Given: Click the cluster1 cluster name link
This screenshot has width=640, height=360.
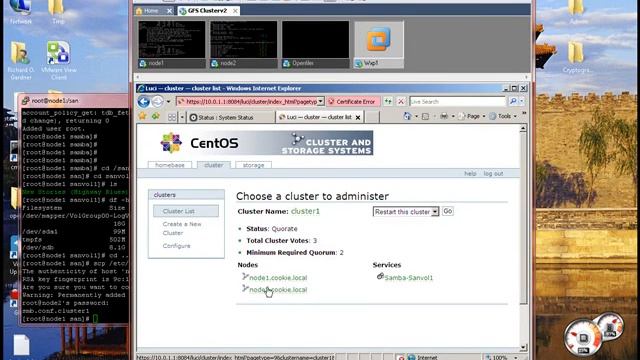Looking at the screenshot, I should [x=305, y=211].
